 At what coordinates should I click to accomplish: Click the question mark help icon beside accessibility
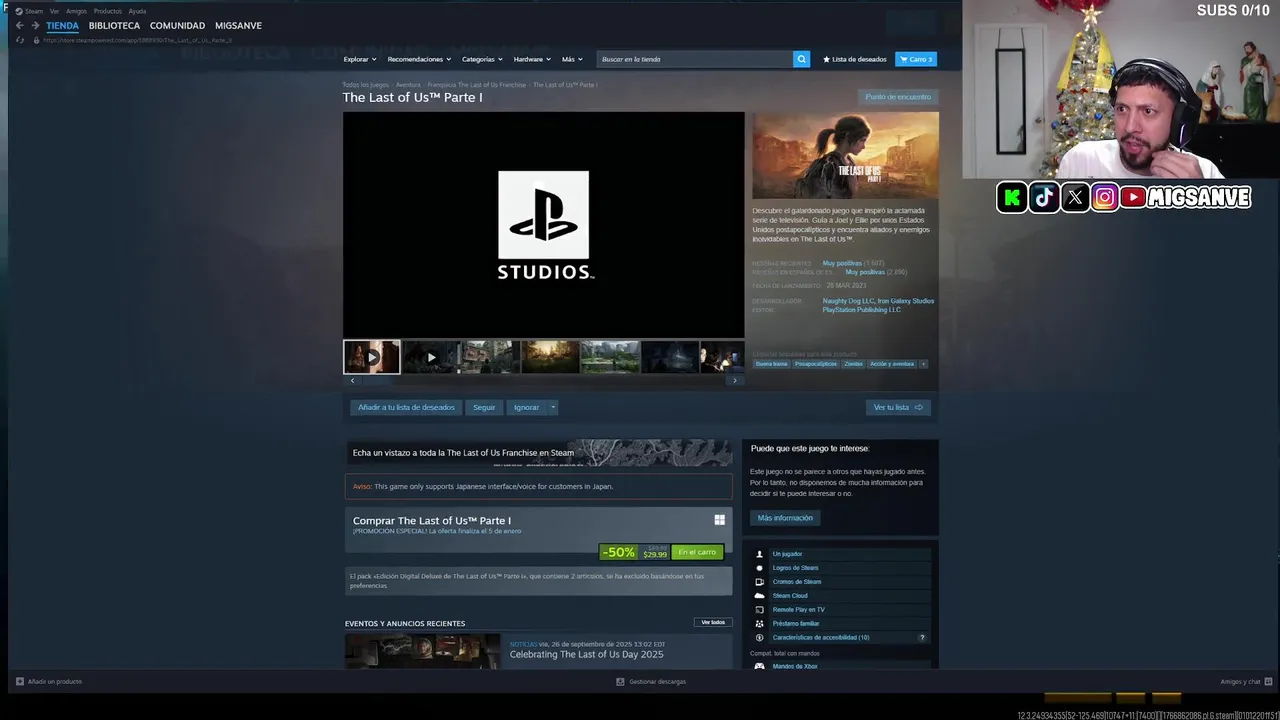(922, 637)
